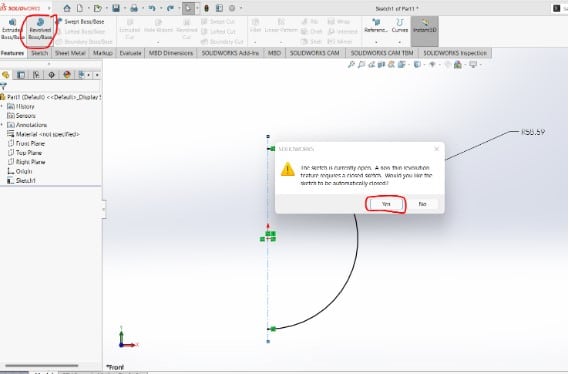This screenshot has height=374, width=569.
Task: Click Zoom to Area icon
Action: [361, 65]
